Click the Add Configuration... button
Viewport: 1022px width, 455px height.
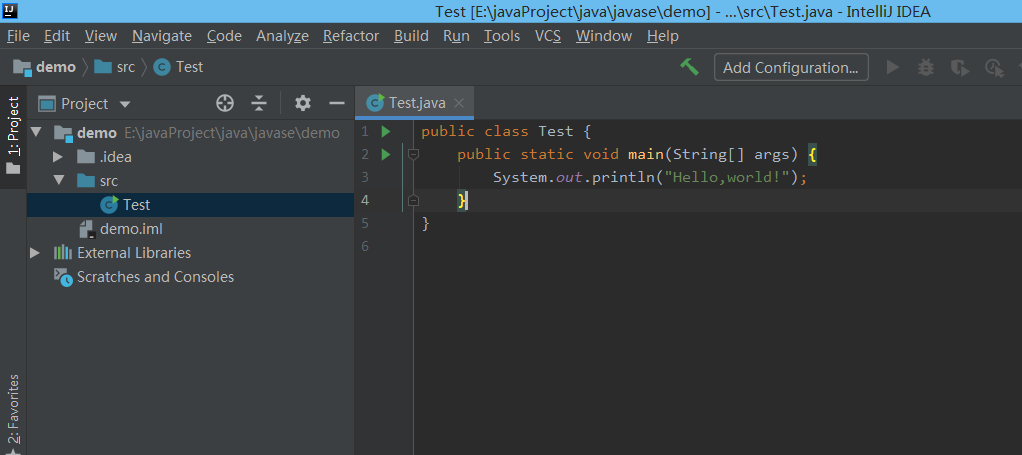(x=791, y=67)
